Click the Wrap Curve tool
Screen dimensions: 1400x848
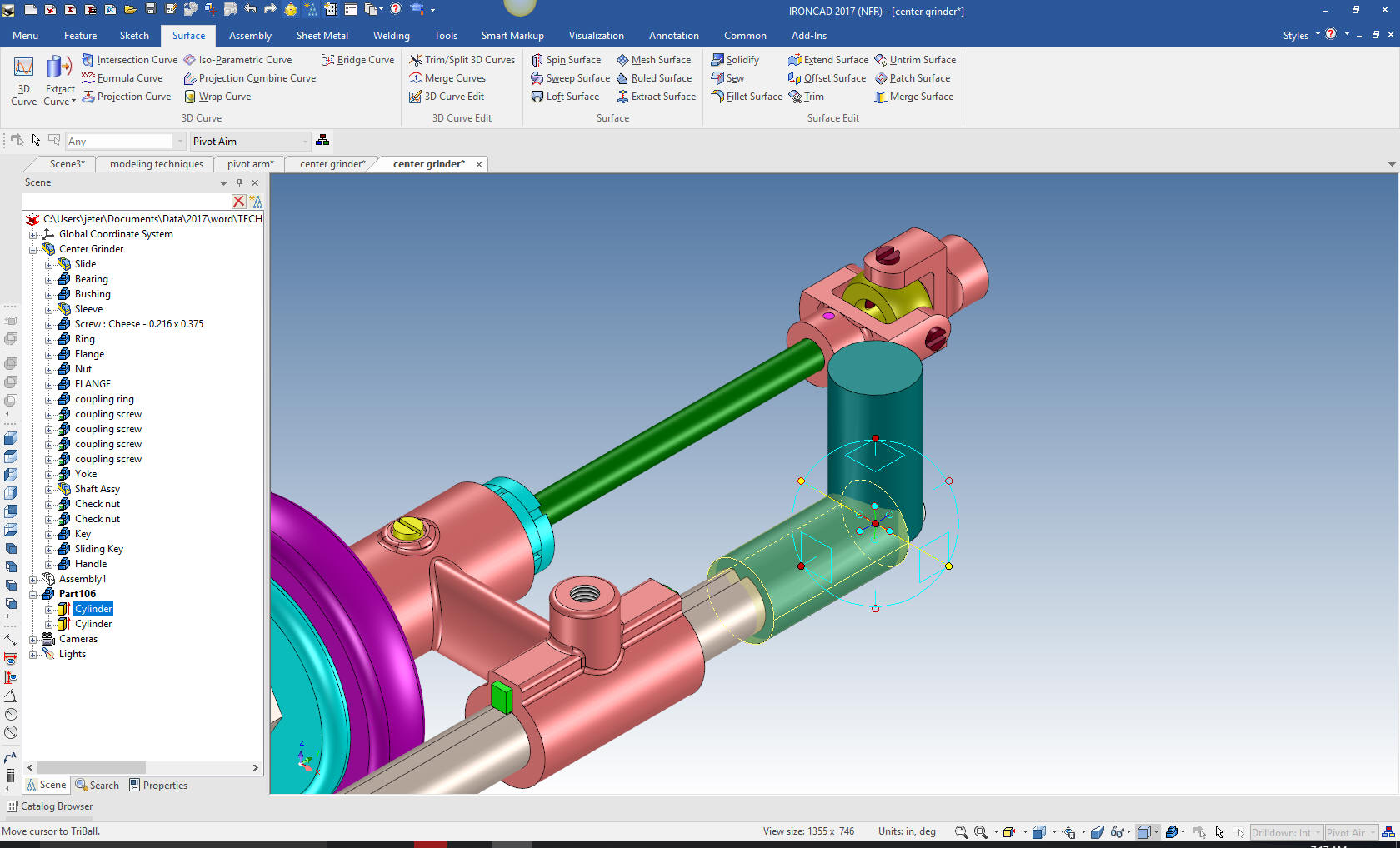click(217, 97)
